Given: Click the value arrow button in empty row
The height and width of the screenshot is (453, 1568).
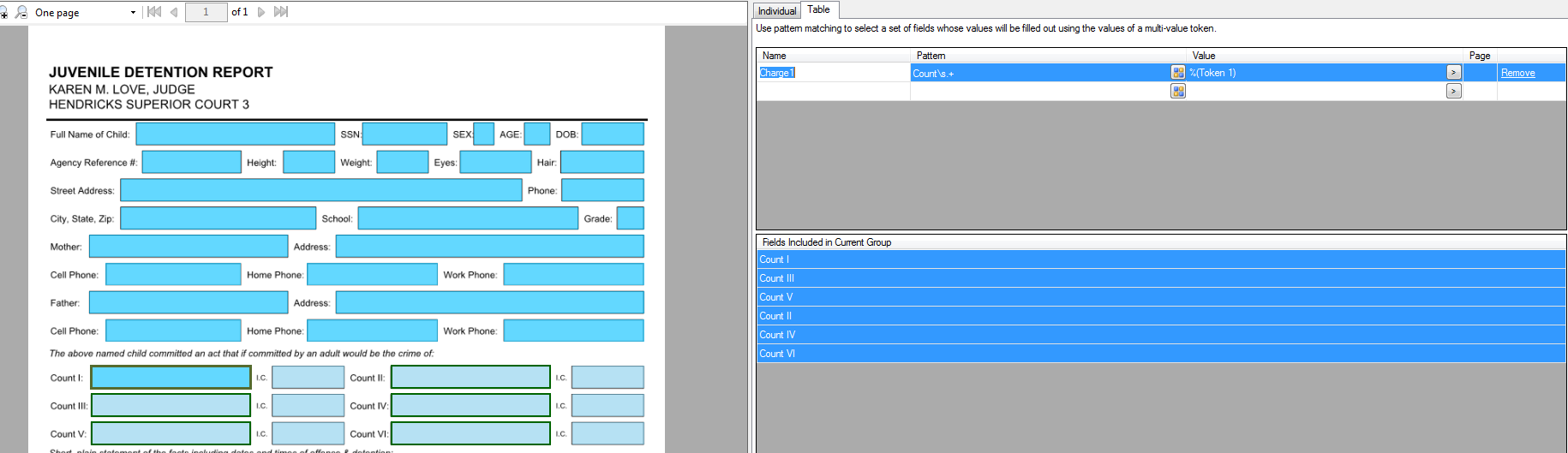Looking at the screenshot, I should 1453,91.
